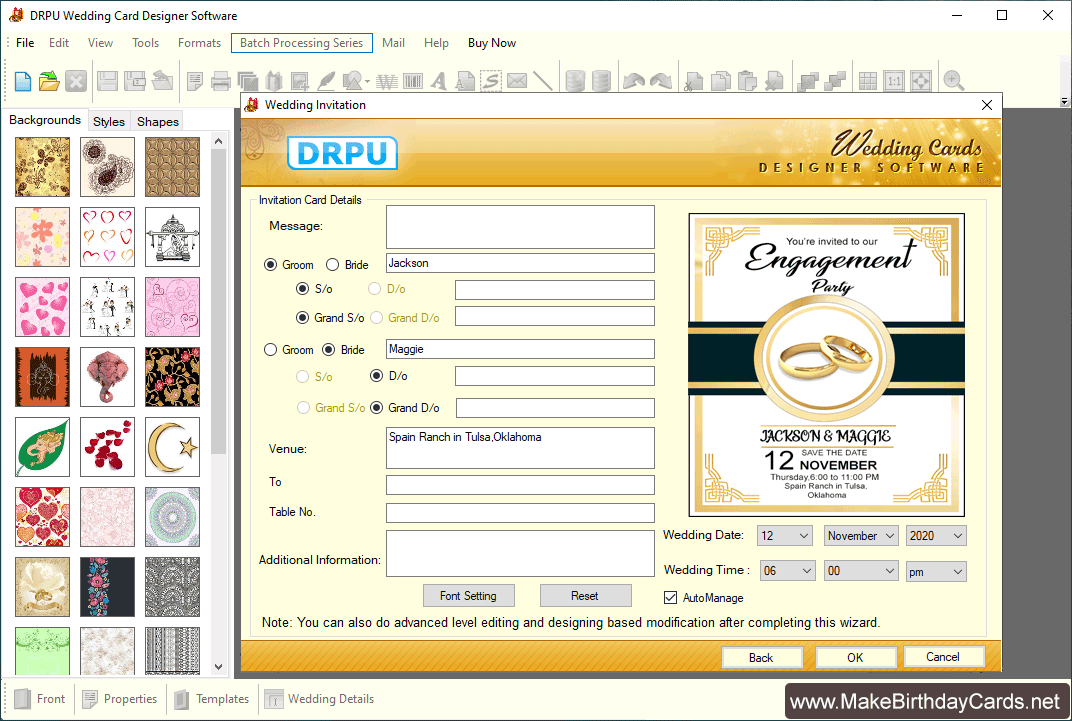Click the Shapes tool icon in toolbar
Image resolution: width=1072 pixels, height=721 pixels.
point(352,81)
